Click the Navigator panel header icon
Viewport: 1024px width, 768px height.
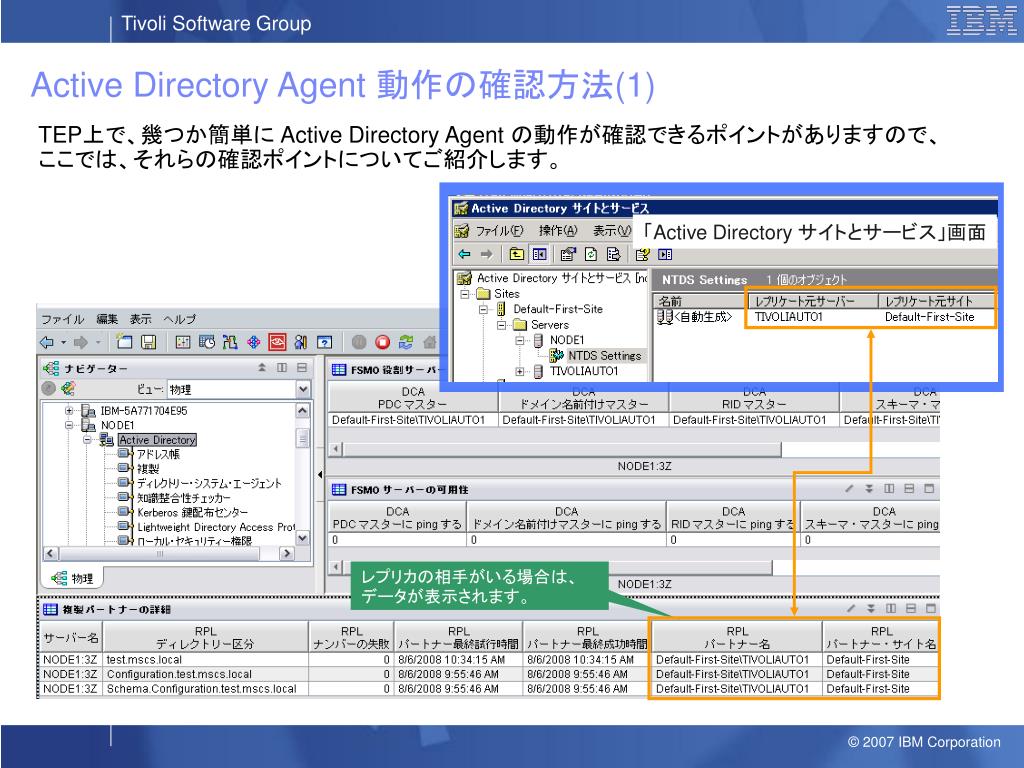coord(50,368)
